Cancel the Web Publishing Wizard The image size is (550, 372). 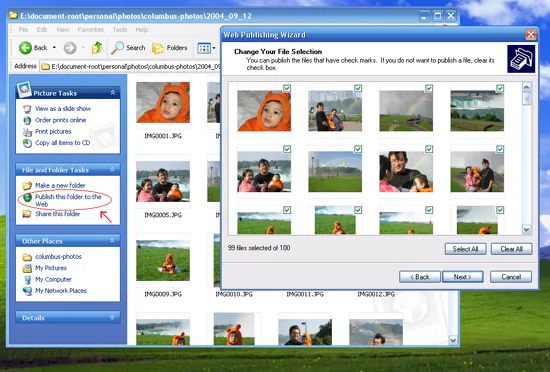click(511, 277)
